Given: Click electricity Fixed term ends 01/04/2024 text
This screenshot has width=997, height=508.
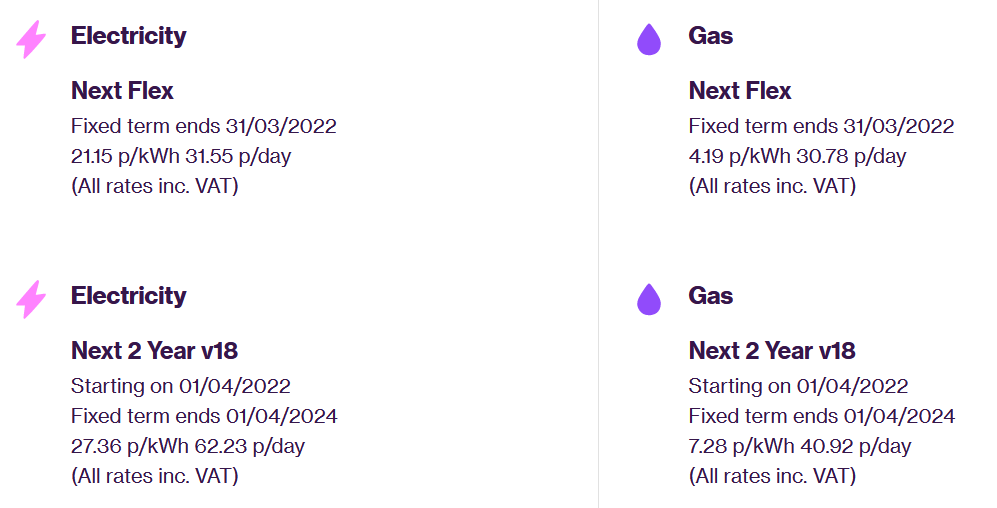Looking at the screenshot, I should click(x=204, y=416).
